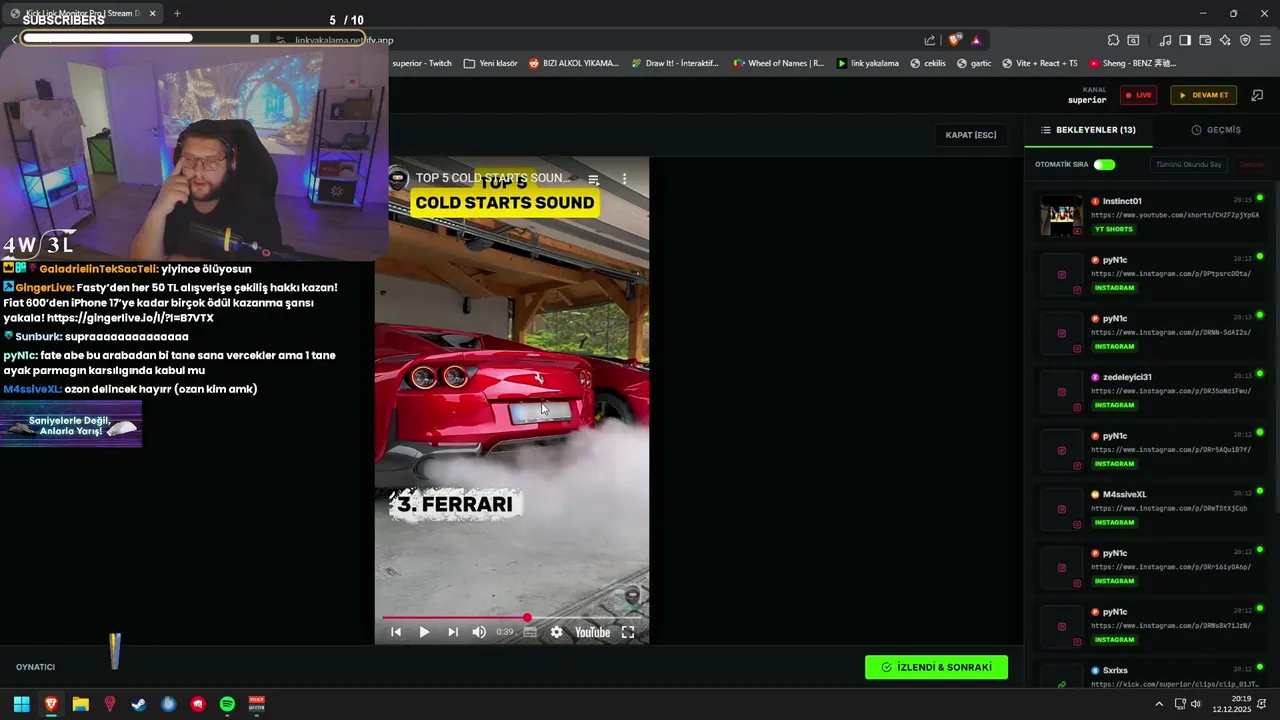The height and width of the screenshot is (720, 1280).
Task: Open Brave VPN shield icon
Action: (1245, 40)
